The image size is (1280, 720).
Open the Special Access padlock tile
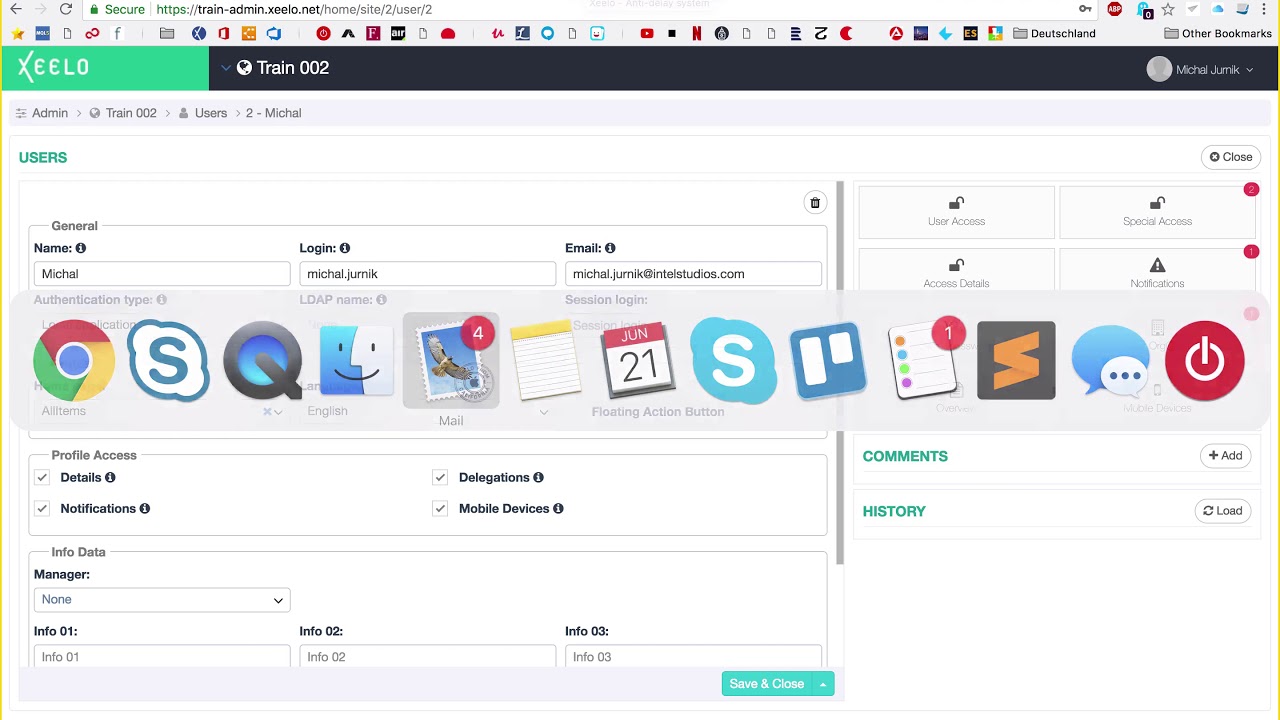[1157, 212]
